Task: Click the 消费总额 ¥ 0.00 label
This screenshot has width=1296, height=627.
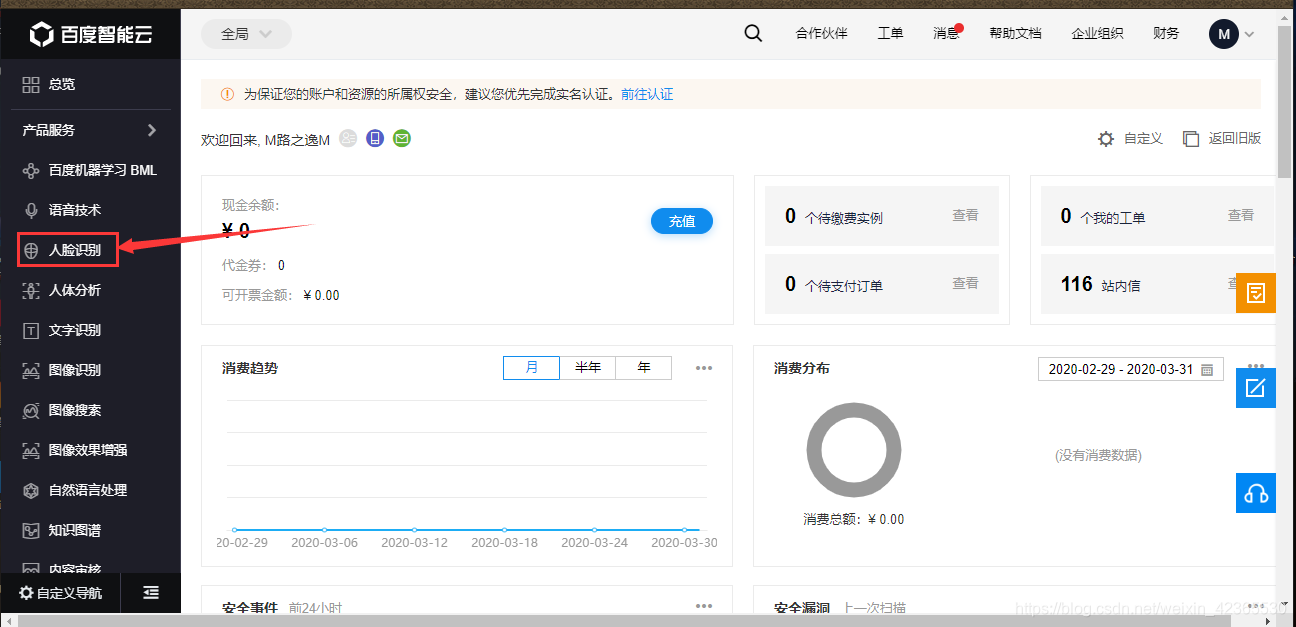Action: click(x=853, y=519)
